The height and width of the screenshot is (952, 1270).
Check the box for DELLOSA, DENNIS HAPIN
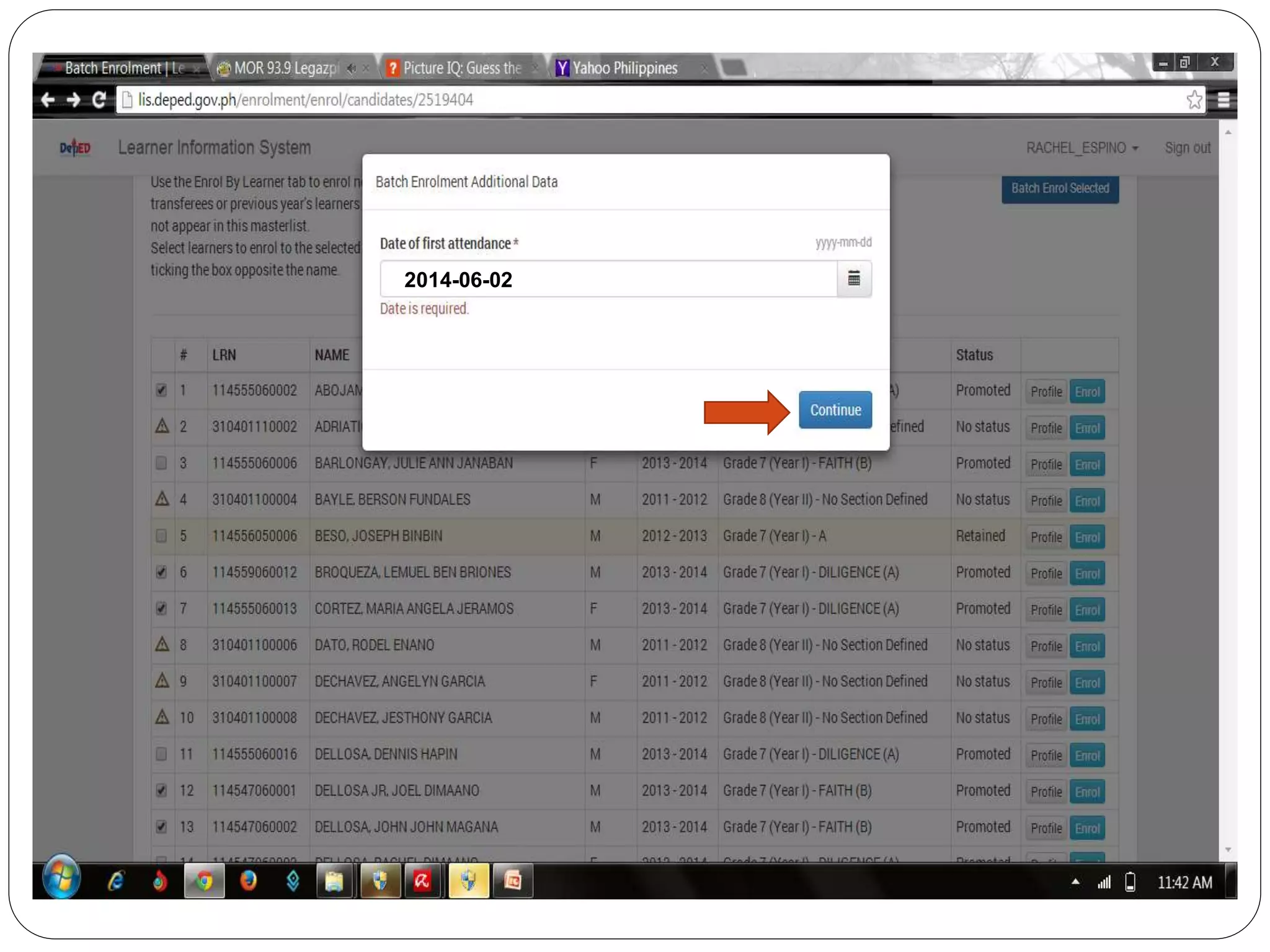pyautogui.click(x=161, y=754)
